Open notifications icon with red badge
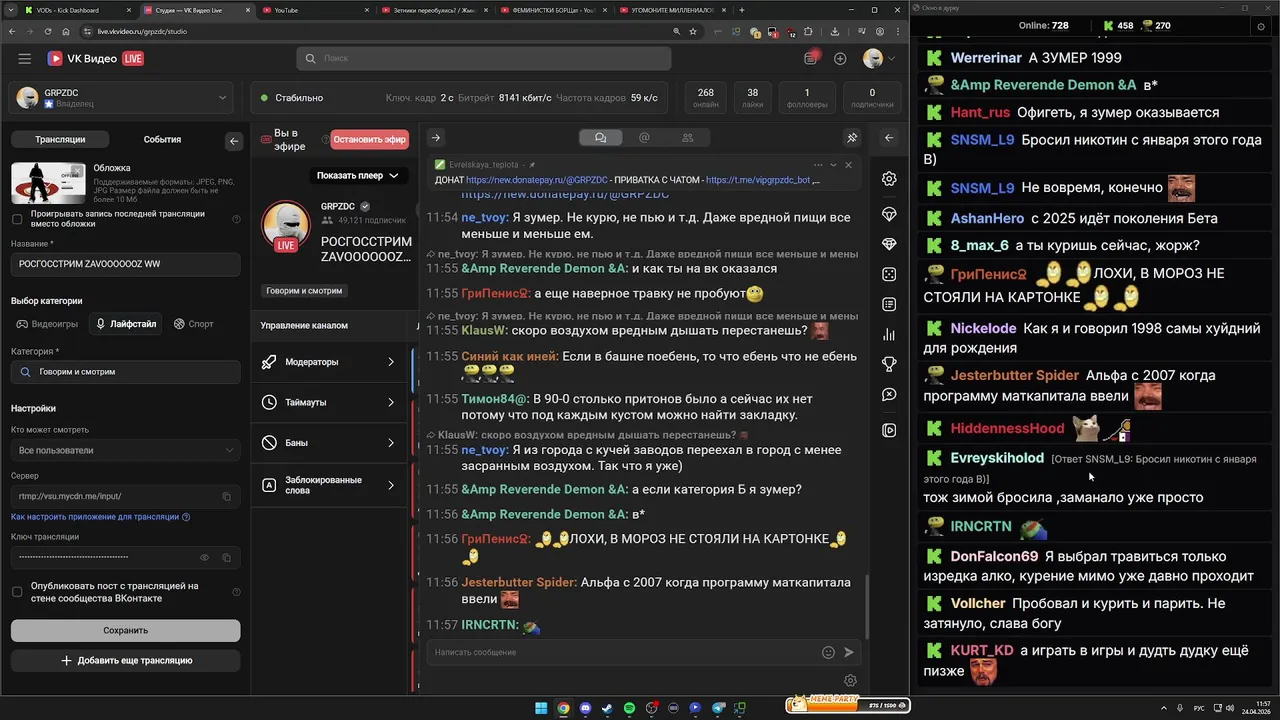1280x720 pixels. (811, 58)
